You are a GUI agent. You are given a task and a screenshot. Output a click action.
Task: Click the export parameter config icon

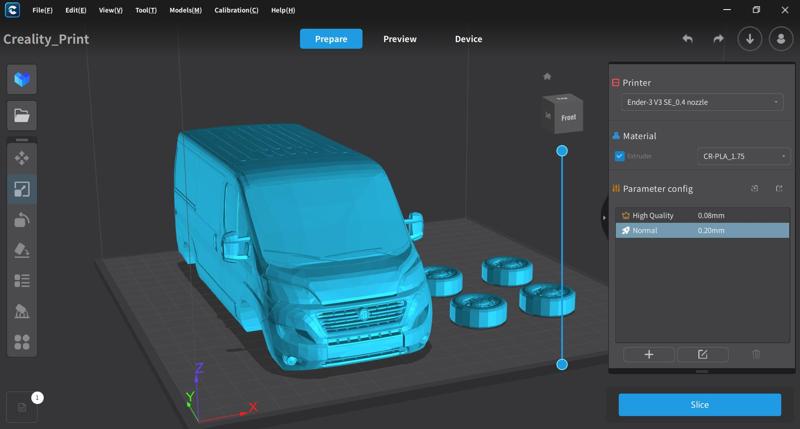[779, 188]
